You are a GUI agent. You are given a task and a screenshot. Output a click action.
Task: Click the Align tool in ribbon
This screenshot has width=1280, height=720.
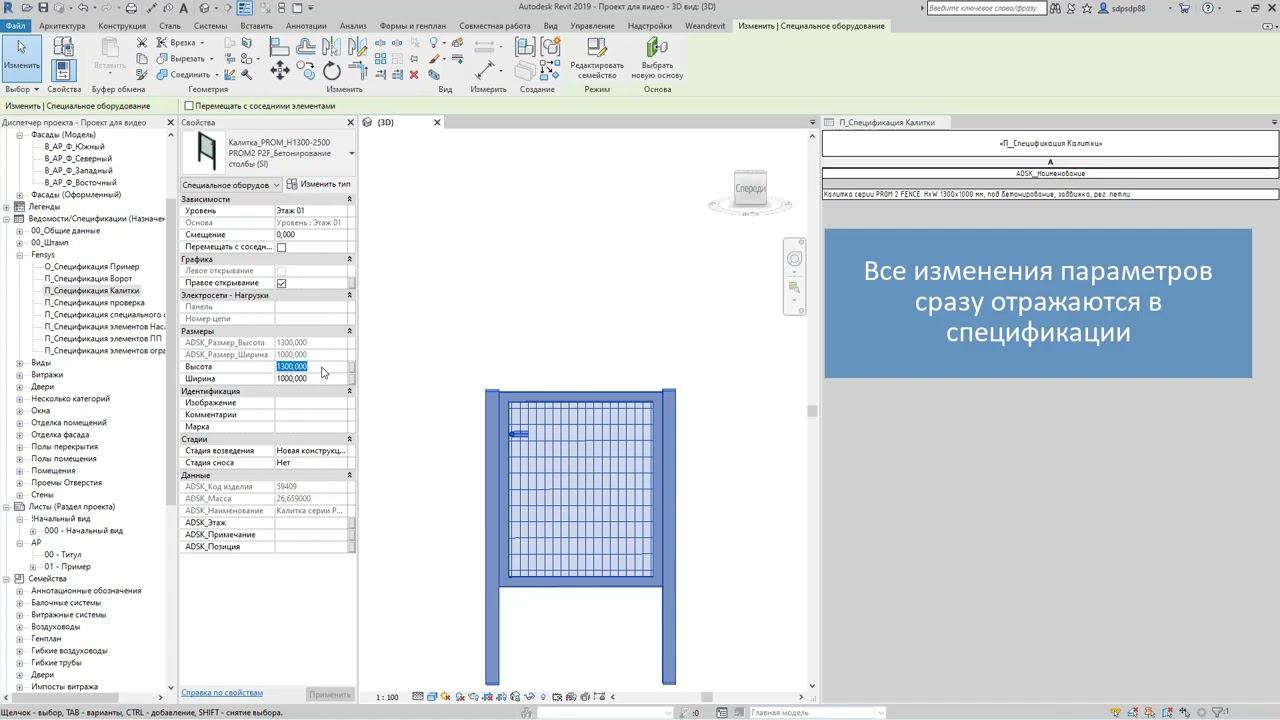tap(280, 46)
